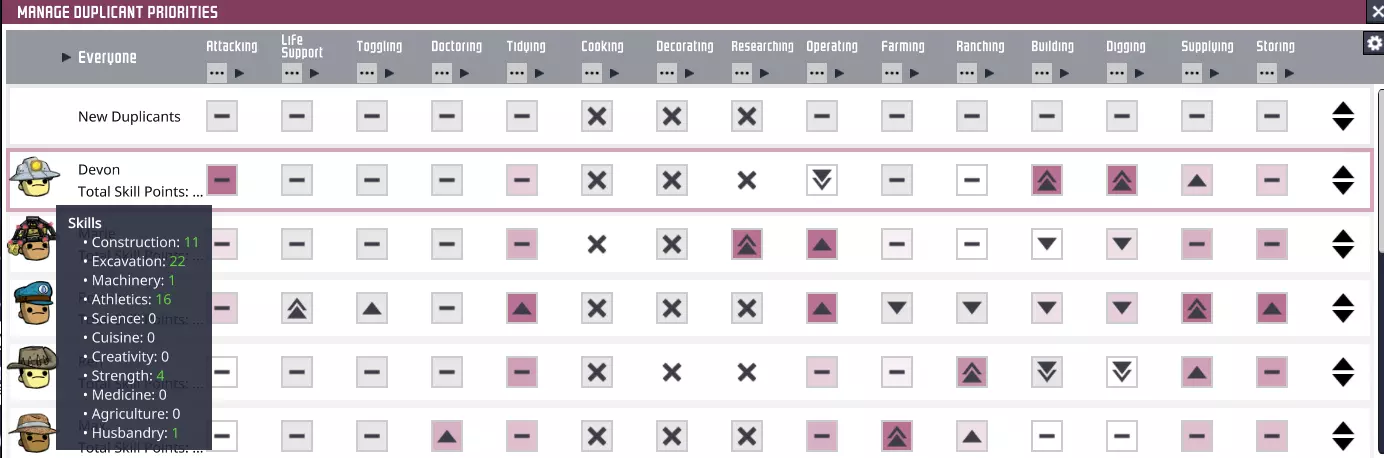Change Devon's Building priority icon
Viewport: 1384px width, 458px height.
(1046, 180)
